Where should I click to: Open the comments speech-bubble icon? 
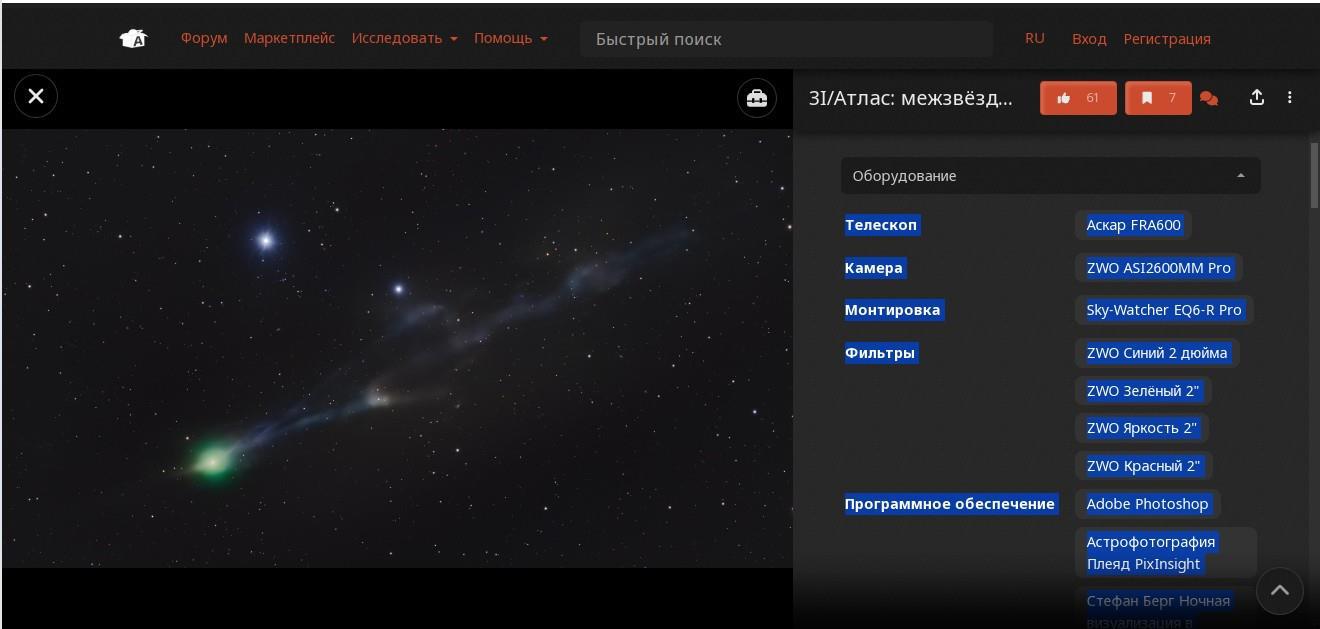[1209, 98]
